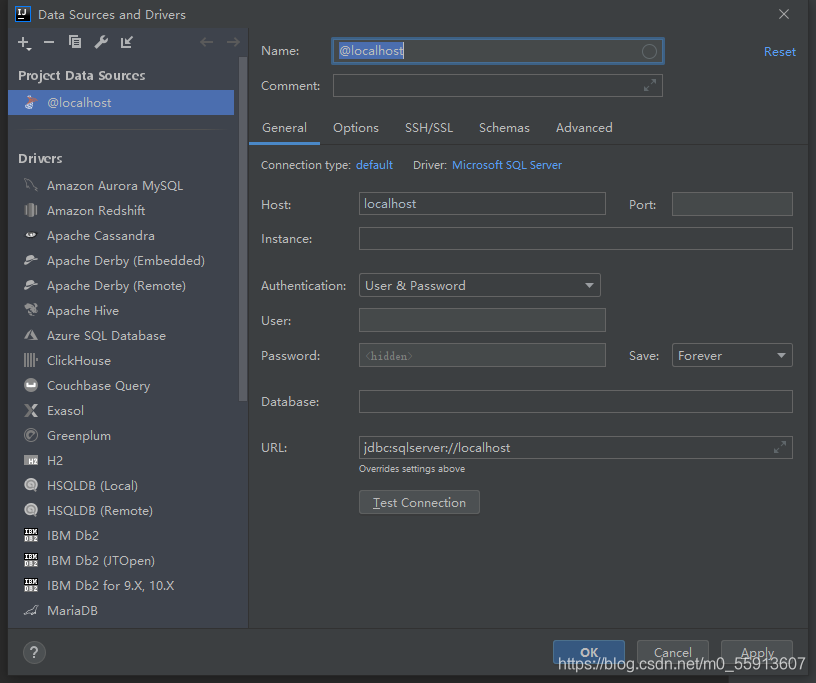816x683 pixels.
Task: Focus the Port input field
Action: pos(732,204)
